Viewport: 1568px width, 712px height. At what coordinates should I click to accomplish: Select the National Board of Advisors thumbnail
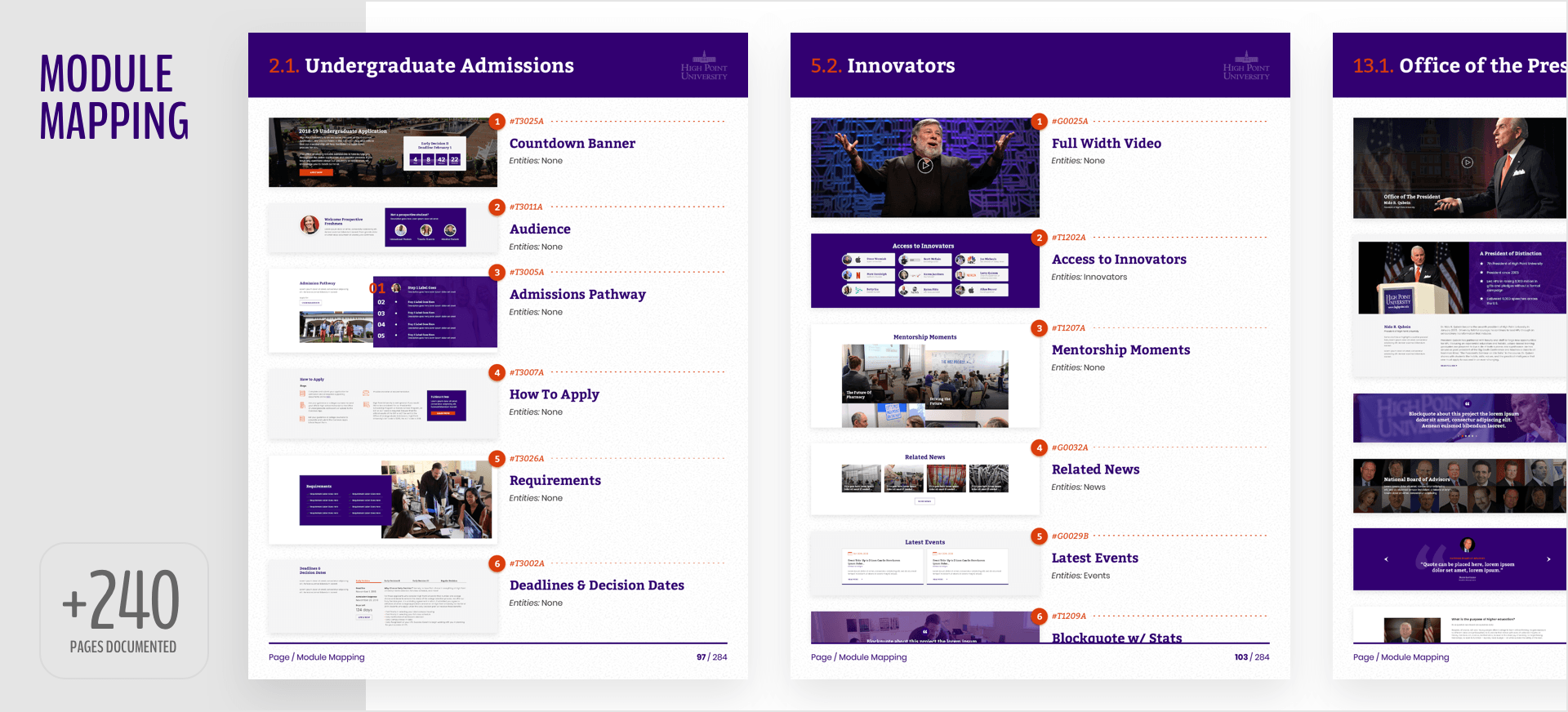(1460, 486)
